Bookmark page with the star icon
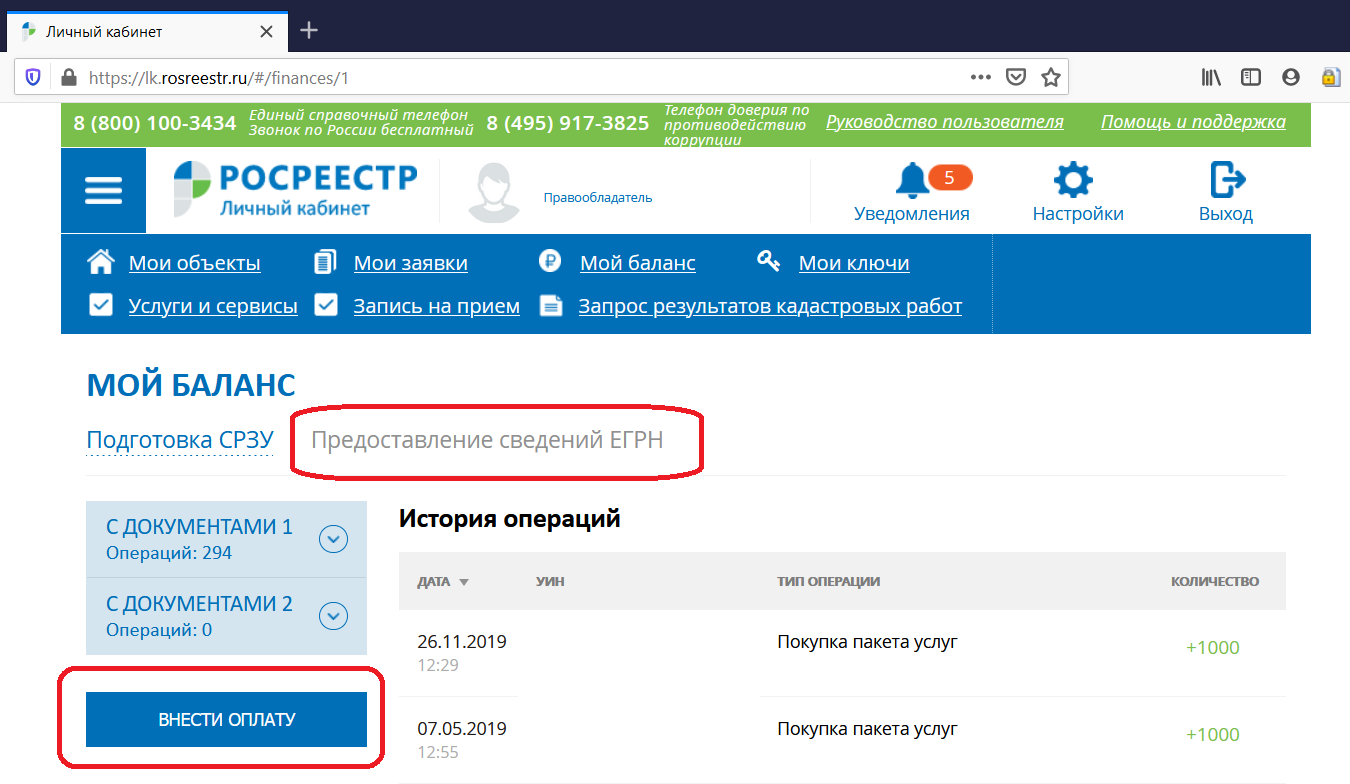Screen dimensions: 1350x784 pos(1050,77)
